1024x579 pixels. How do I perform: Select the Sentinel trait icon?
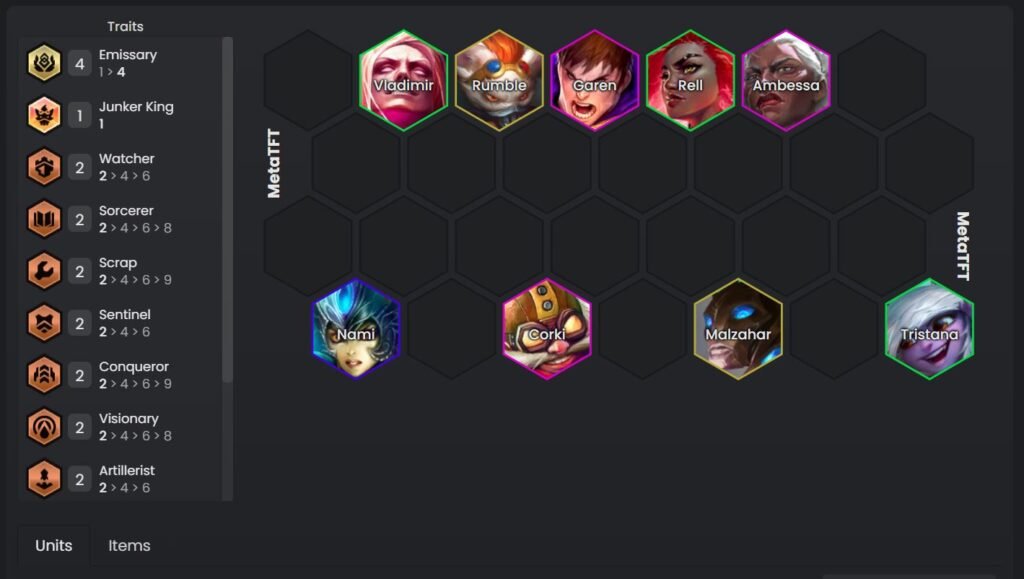[x=44, y=323]
